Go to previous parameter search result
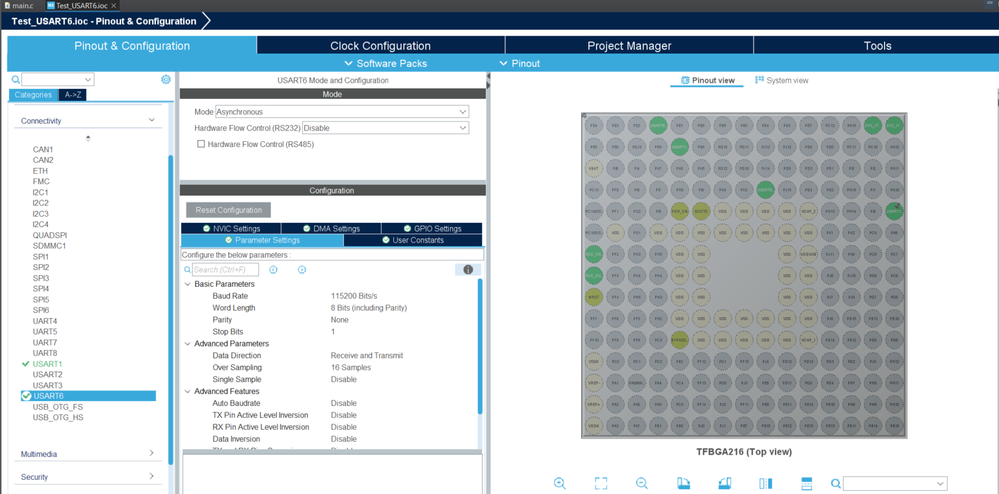The width and height of the screenshot is (999, 494). 273,270
